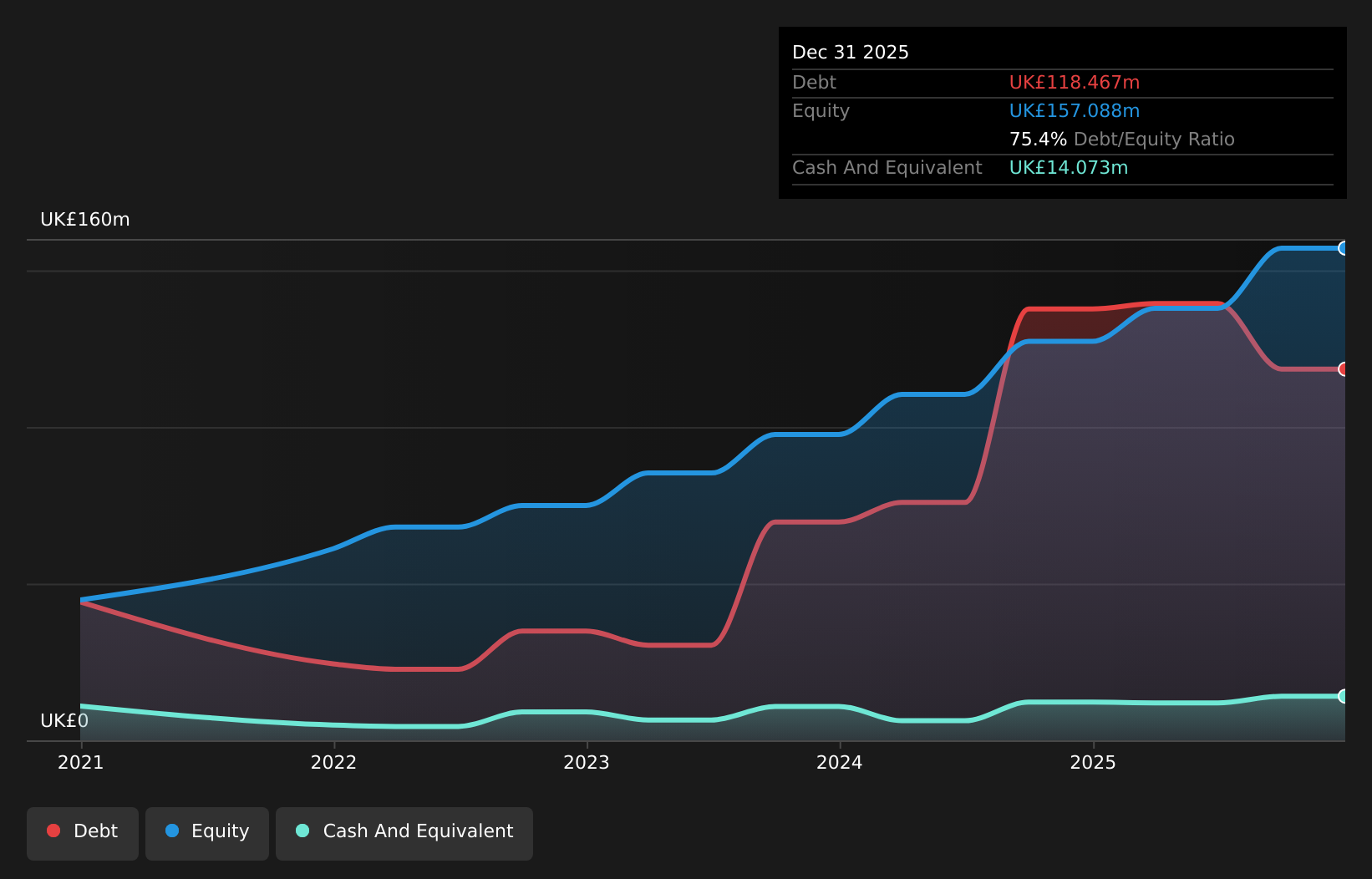Click the 2021 x-axis label
Screen dimensions: 1372x879
[x=80, y=763]
